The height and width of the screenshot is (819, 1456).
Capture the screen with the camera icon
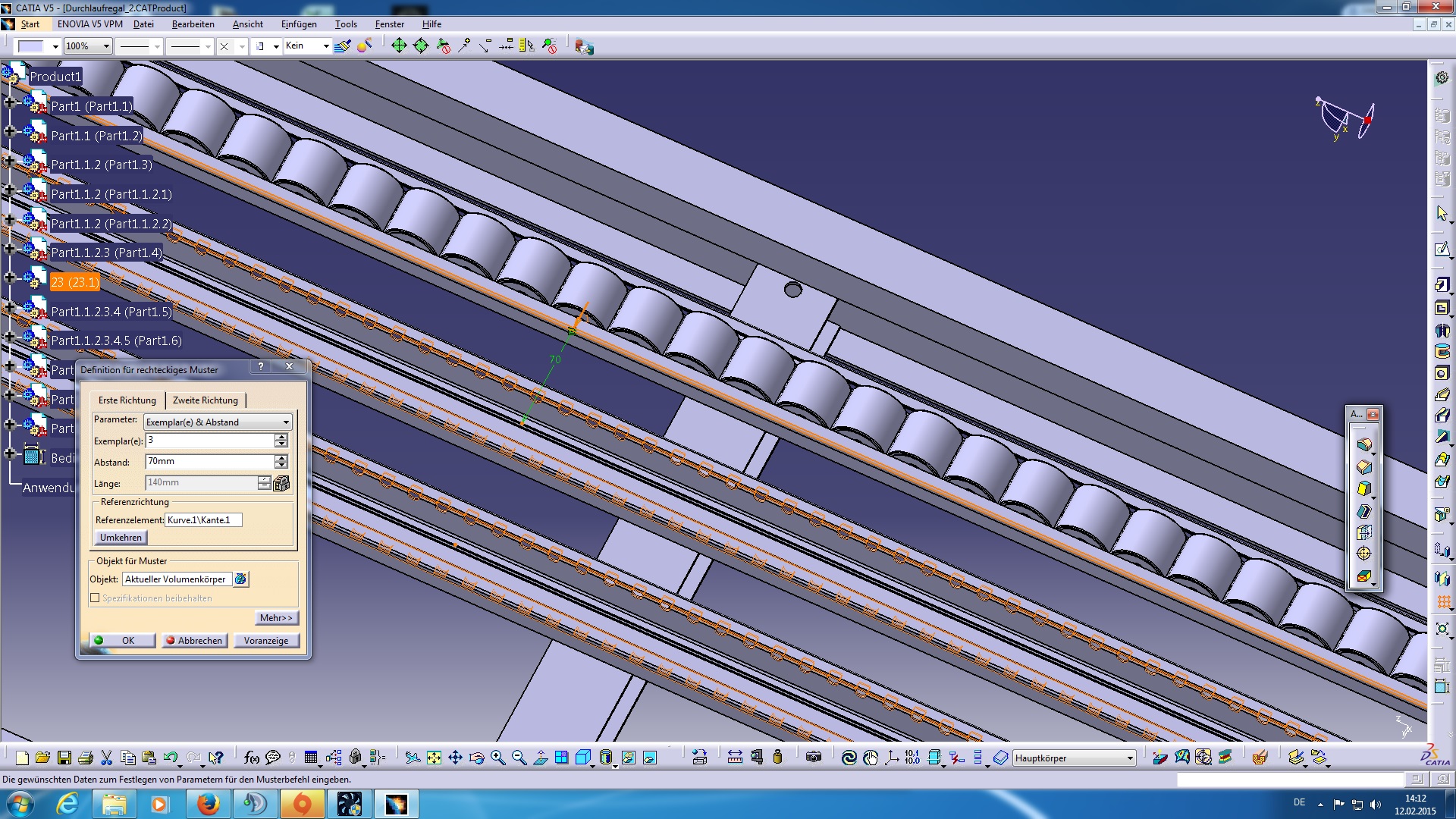pos(814,758)
